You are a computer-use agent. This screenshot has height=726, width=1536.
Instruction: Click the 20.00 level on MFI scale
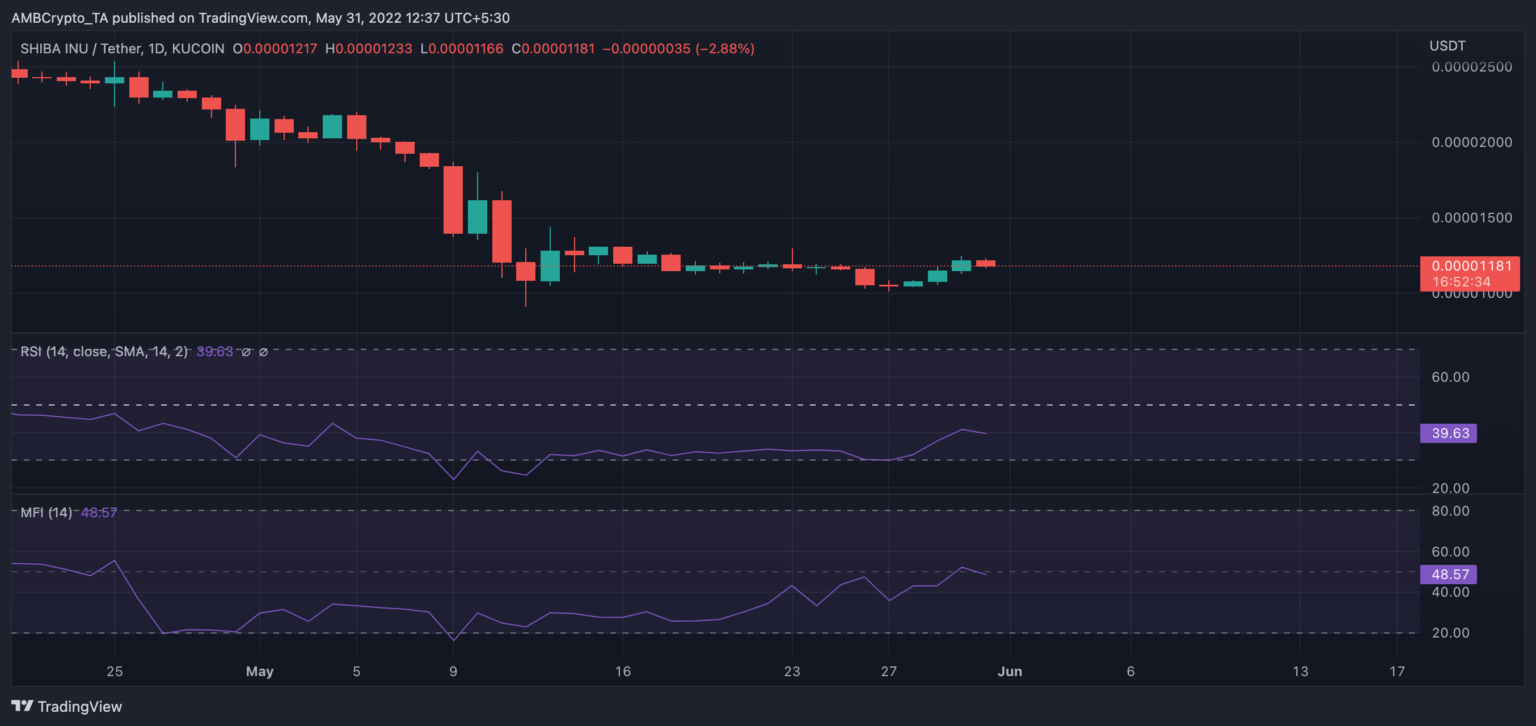(1450, 633)
